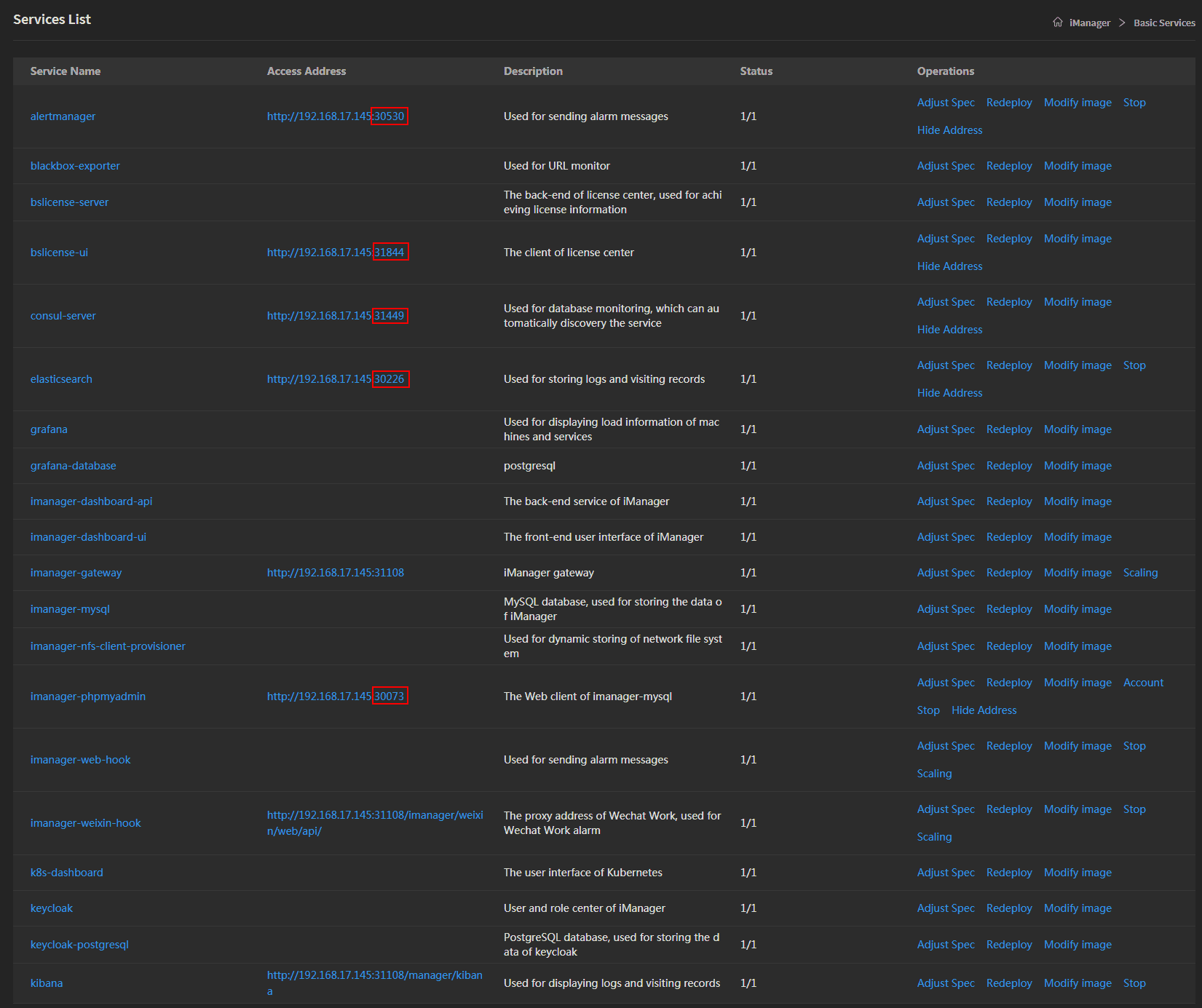The image size is (1202, 1008).
Task: Adjust Spec for the blackbox-exporter service
Action: click(945, 166)
